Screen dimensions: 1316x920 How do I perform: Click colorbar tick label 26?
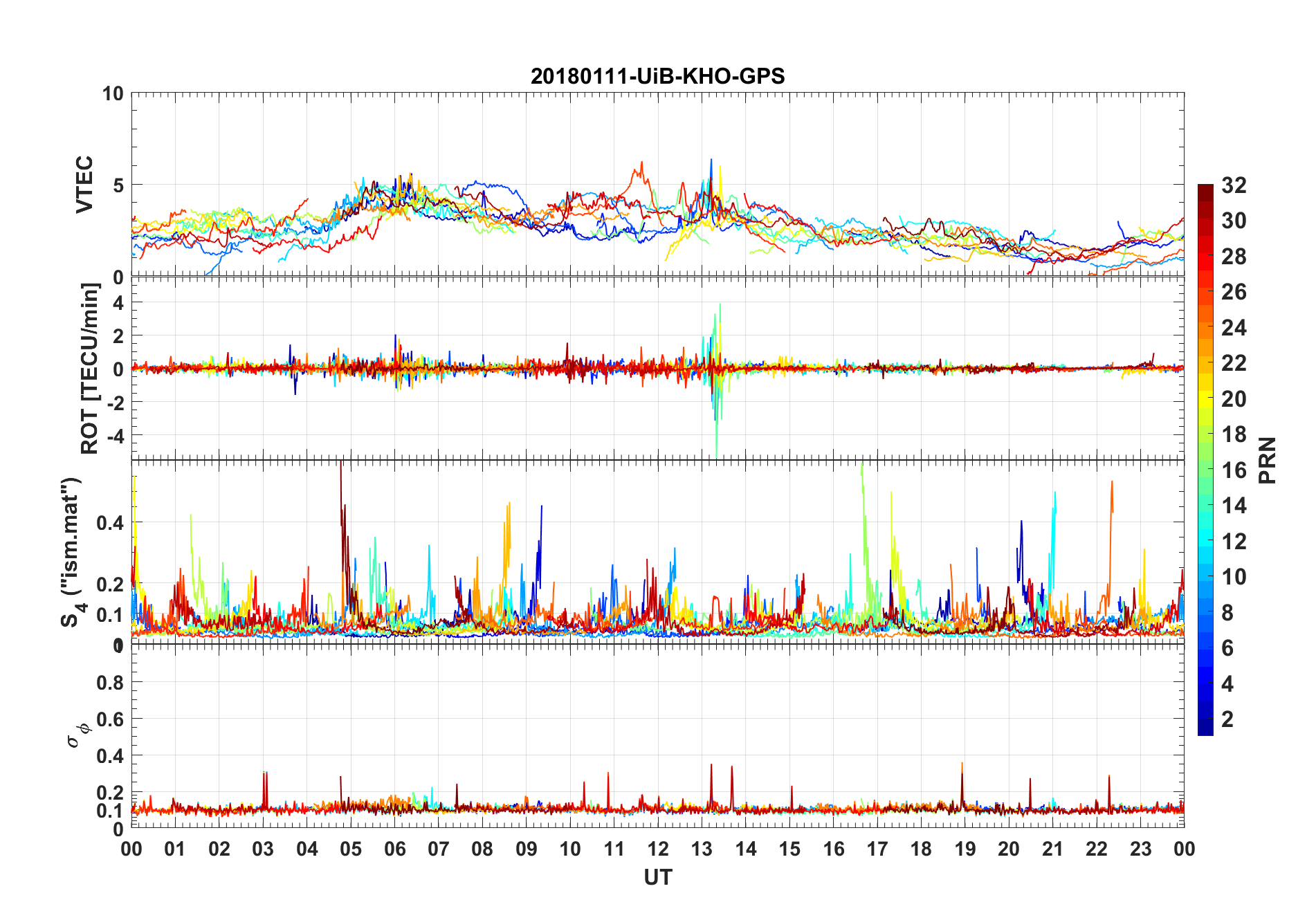point(1234,292)
